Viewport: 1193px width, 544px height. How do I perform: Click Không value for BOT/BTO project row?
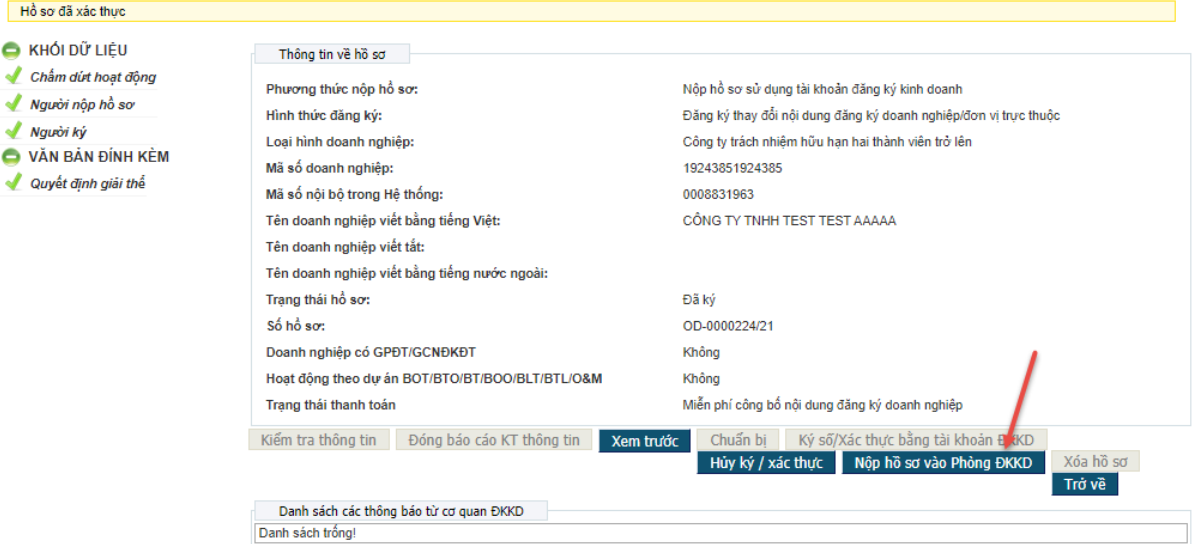[x=701, y=379]
